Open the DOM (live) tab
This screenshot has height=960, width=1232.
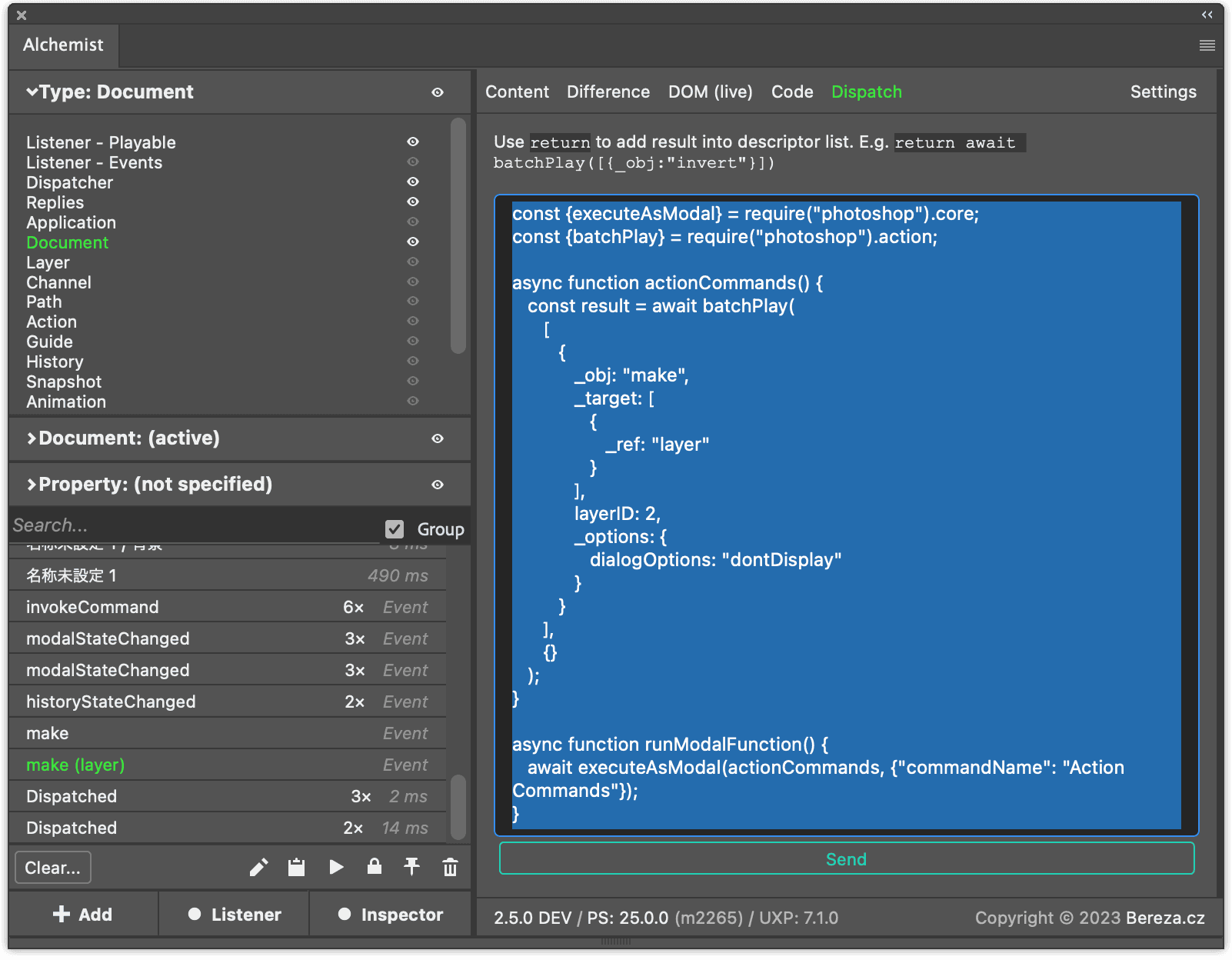point(710,92)
